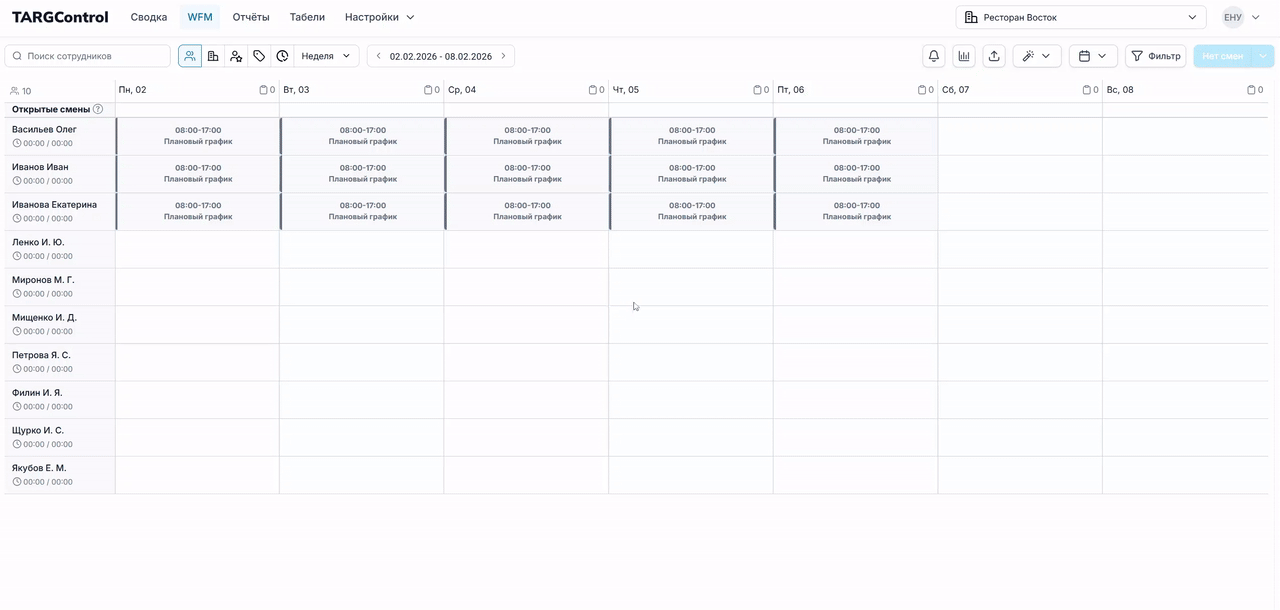This screenshot has width=1280, height=610.
Task: Click the export upload icon
Action: (994, 56)
